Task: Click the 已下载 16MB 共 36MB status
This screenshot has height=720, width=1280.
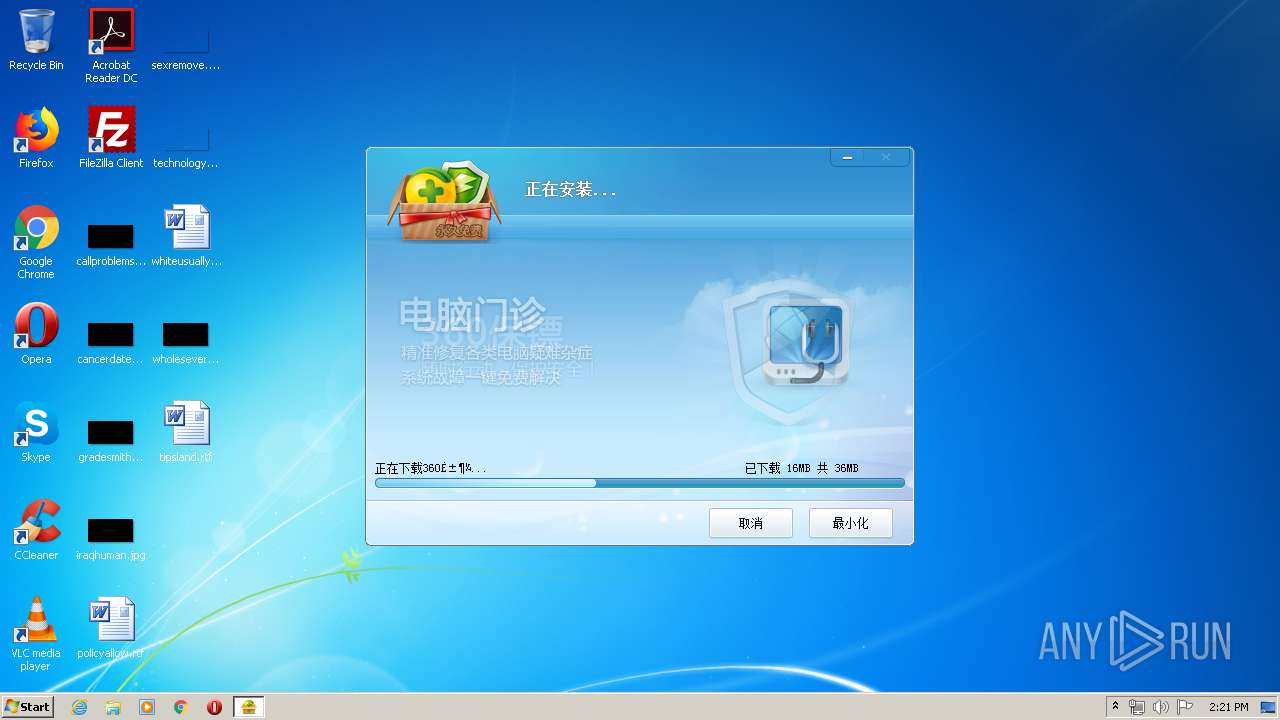Action: pyautogui.click(x=802, y=468)
